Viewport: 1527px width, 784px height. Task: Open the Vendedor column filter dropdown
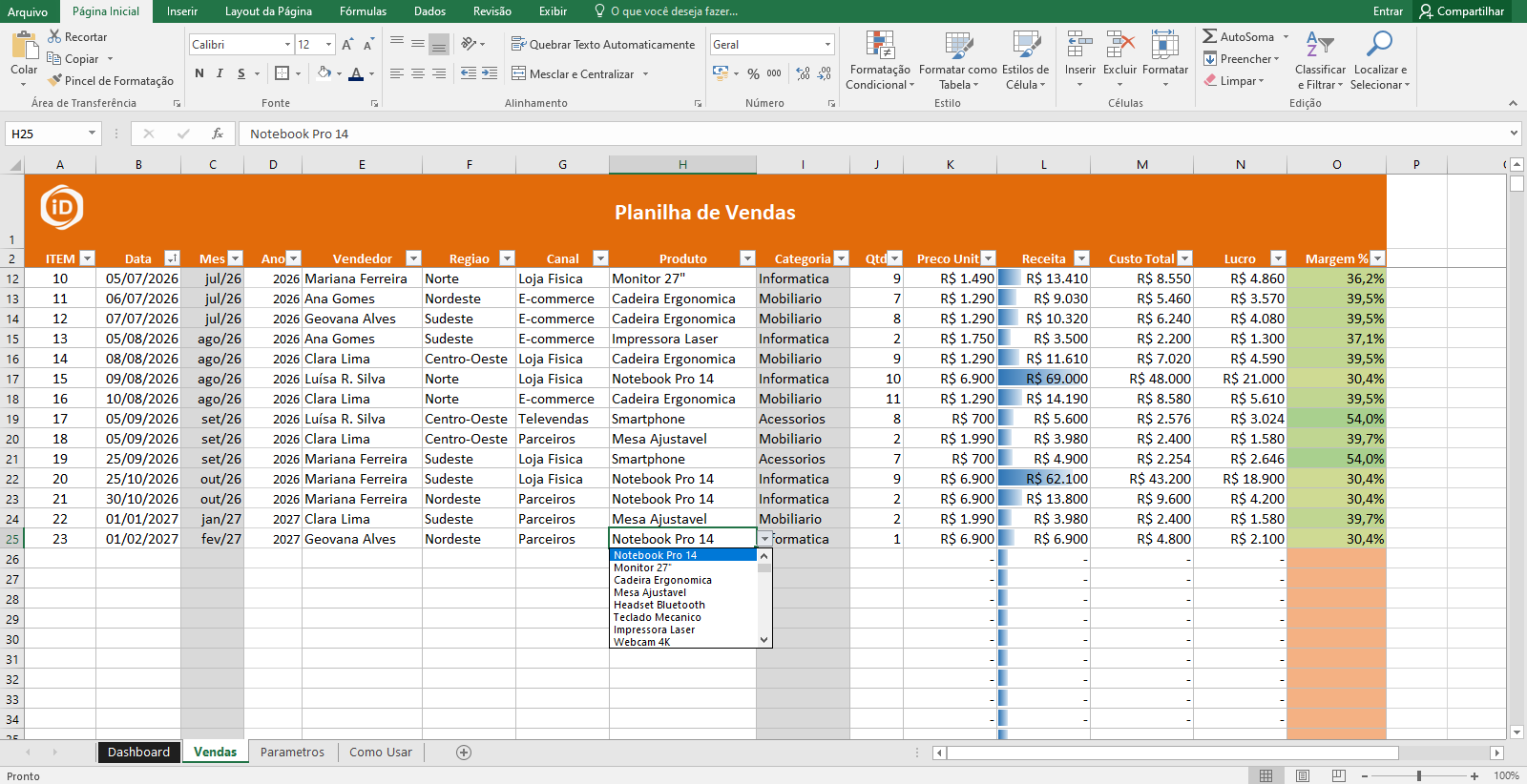coord(413,258)
